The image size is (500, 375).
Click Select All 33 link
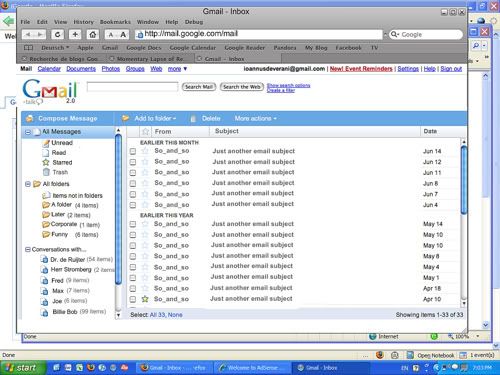point(158,315)
